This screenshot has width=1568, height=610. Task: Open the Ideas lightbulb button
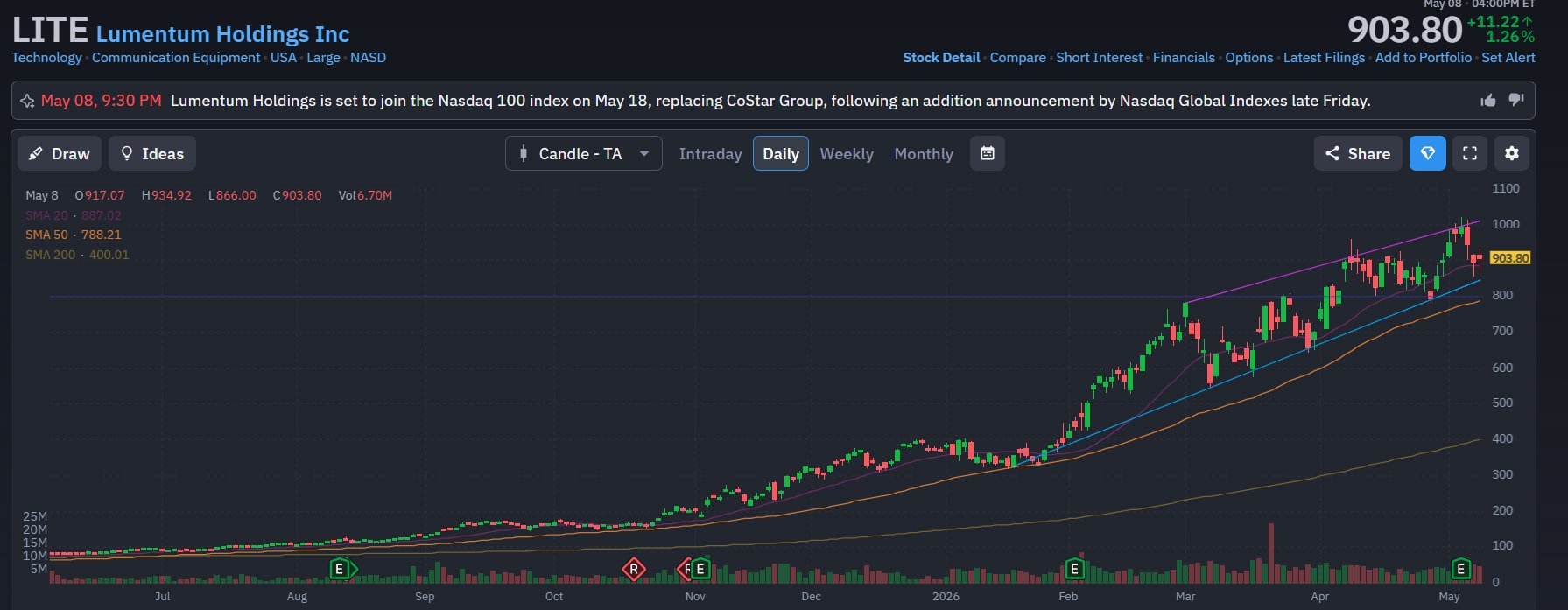152,153
